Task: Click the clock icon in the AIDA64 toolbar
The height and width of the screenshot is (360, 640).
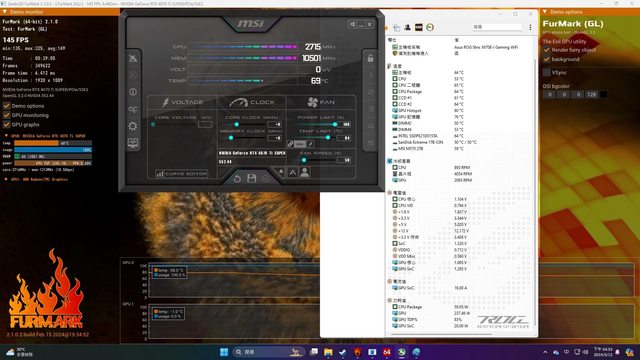Action: [x=430, y=27]
